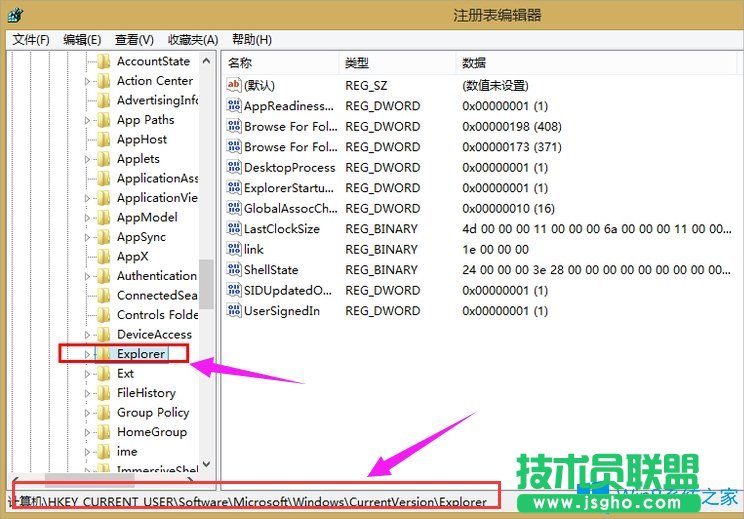This screenshot has height=519, width=744.
Task: Select the AppX folder icon
Action: point(104,256)
